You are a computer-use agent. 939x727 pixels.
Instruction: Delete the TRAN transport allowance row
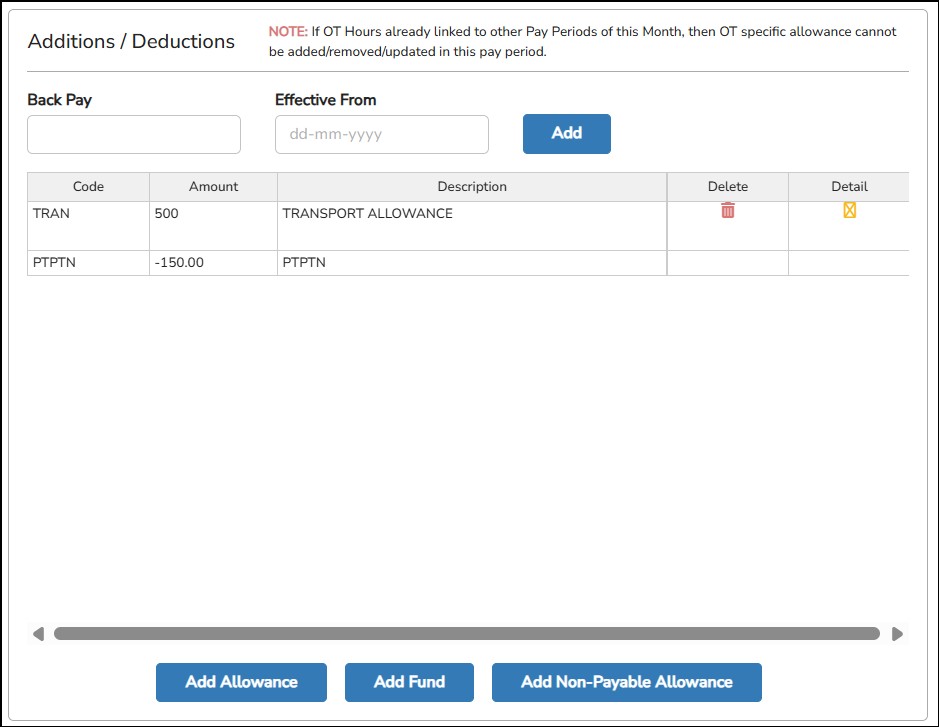[728, 210]
